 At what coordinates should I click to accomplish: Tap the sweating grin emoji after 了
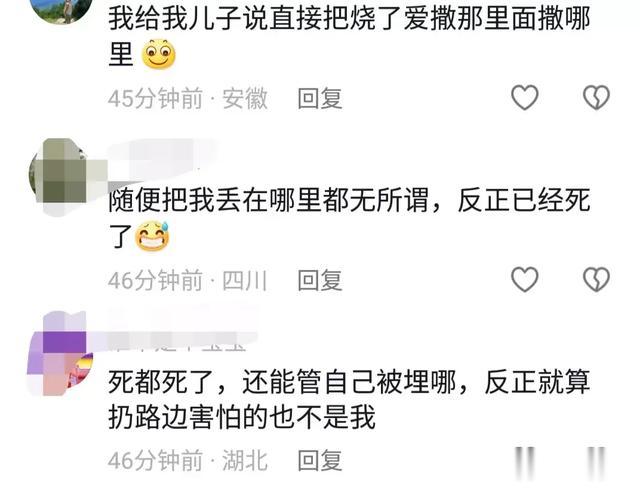point(152,236)
